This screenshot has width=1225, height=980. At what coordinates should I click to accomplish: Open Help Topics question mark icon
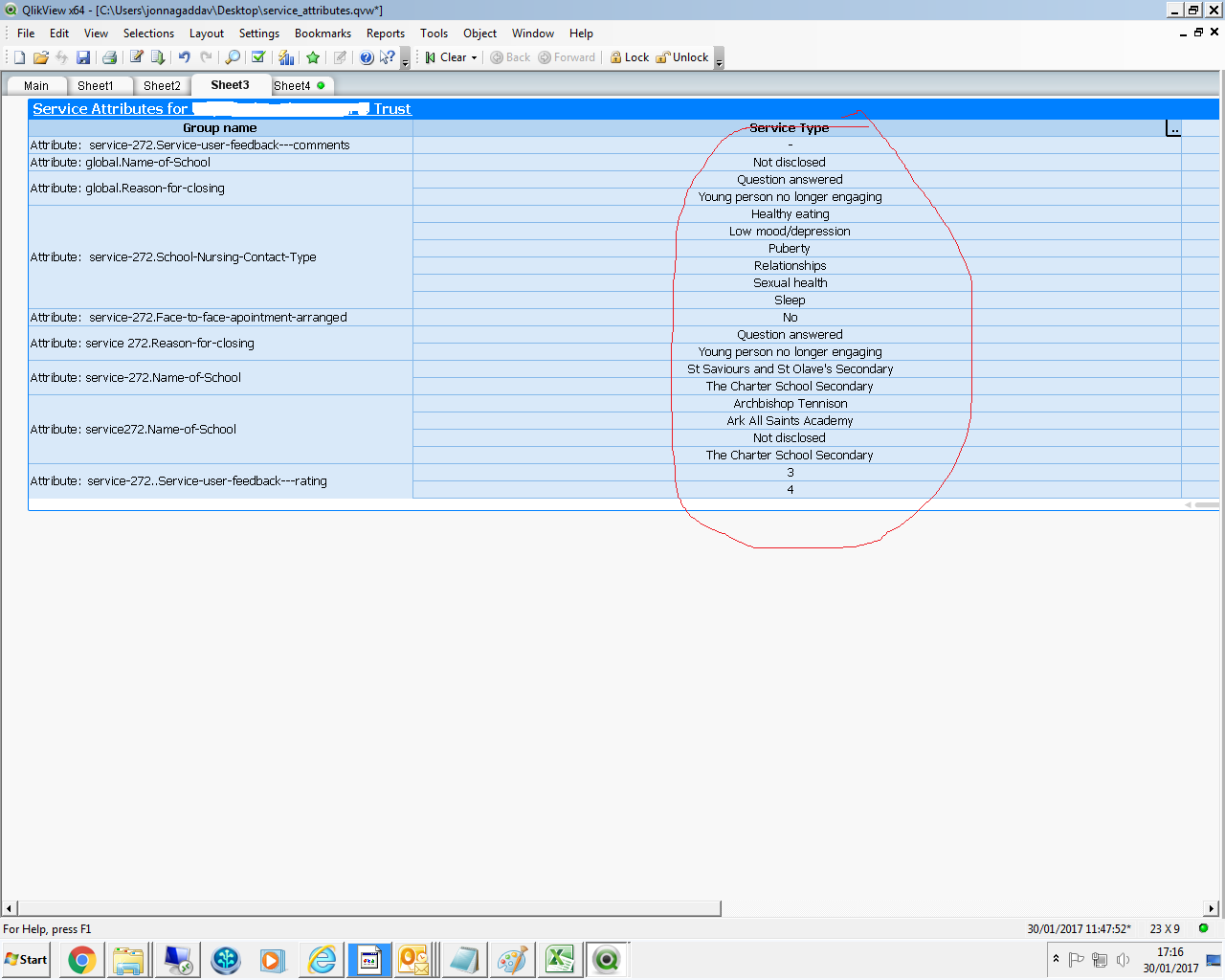tap(367, 57)
